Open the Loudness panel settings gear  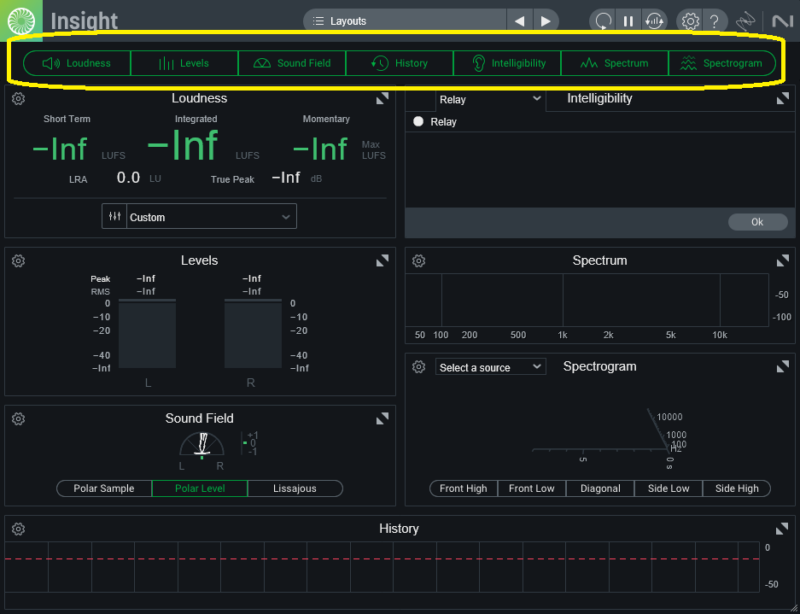(x=18, y=99)
